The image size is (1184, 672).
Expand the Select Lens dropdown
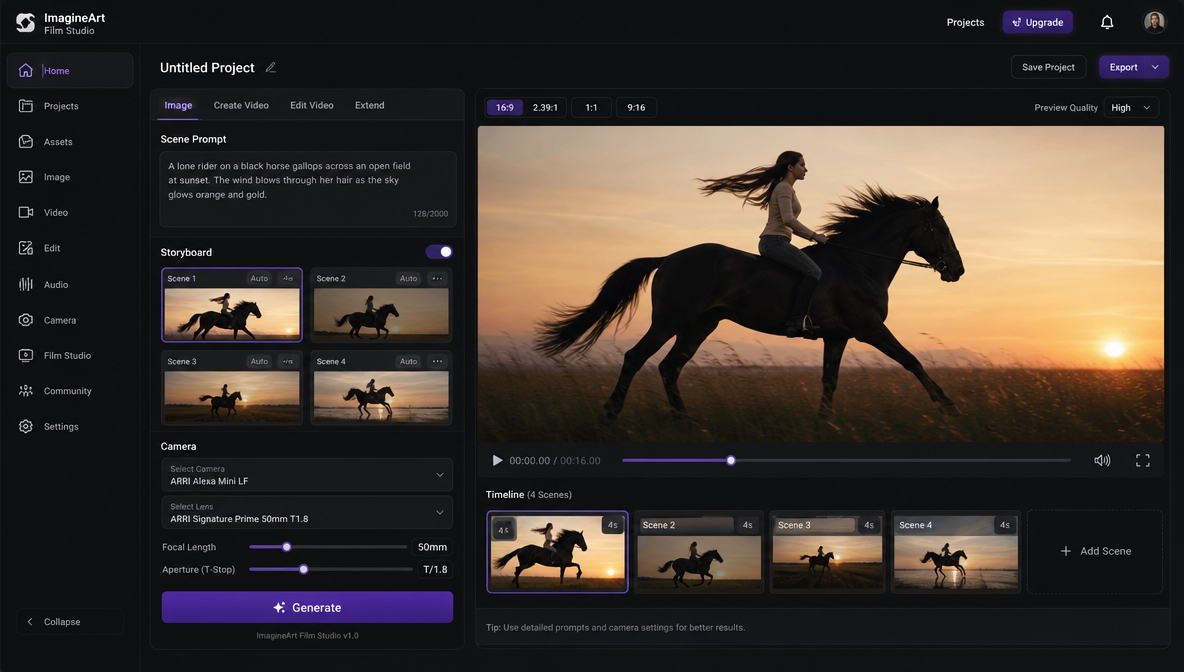(x=307, y=513)
